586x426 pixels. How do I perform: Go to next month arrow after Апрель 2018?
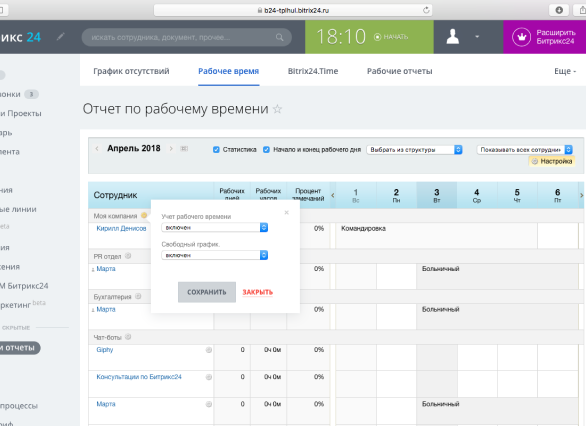pyautogui.click(x=171, y=148)
